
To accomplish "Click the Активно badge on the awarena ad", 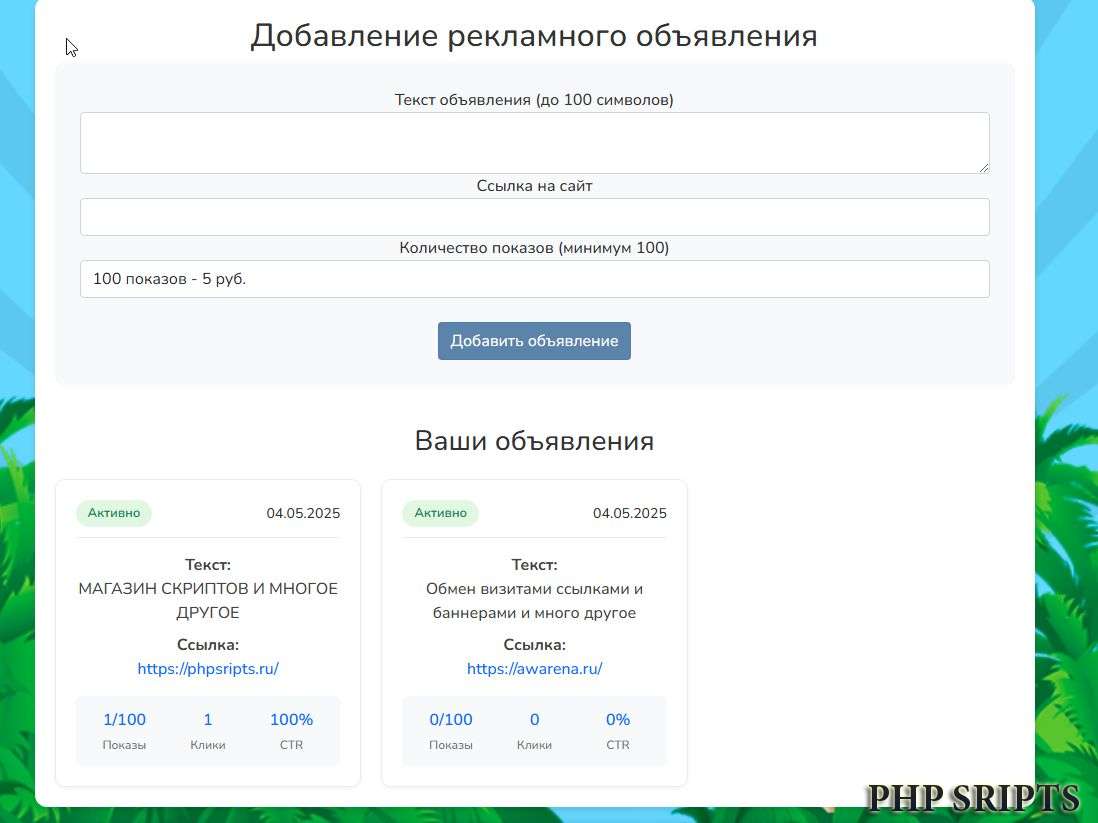I will (x=440, y=512).
